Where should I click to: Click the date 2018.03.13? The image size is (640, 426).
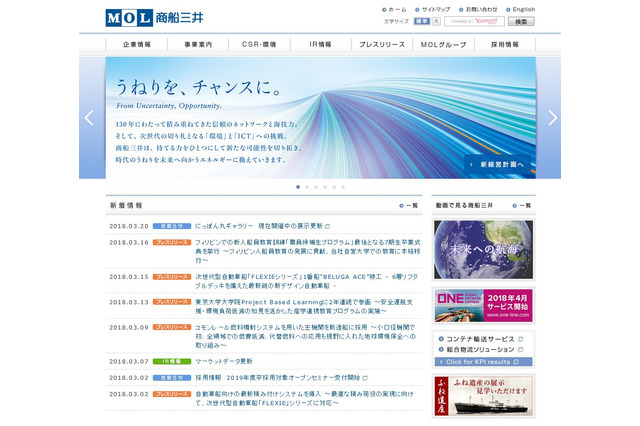coord(129,302)
